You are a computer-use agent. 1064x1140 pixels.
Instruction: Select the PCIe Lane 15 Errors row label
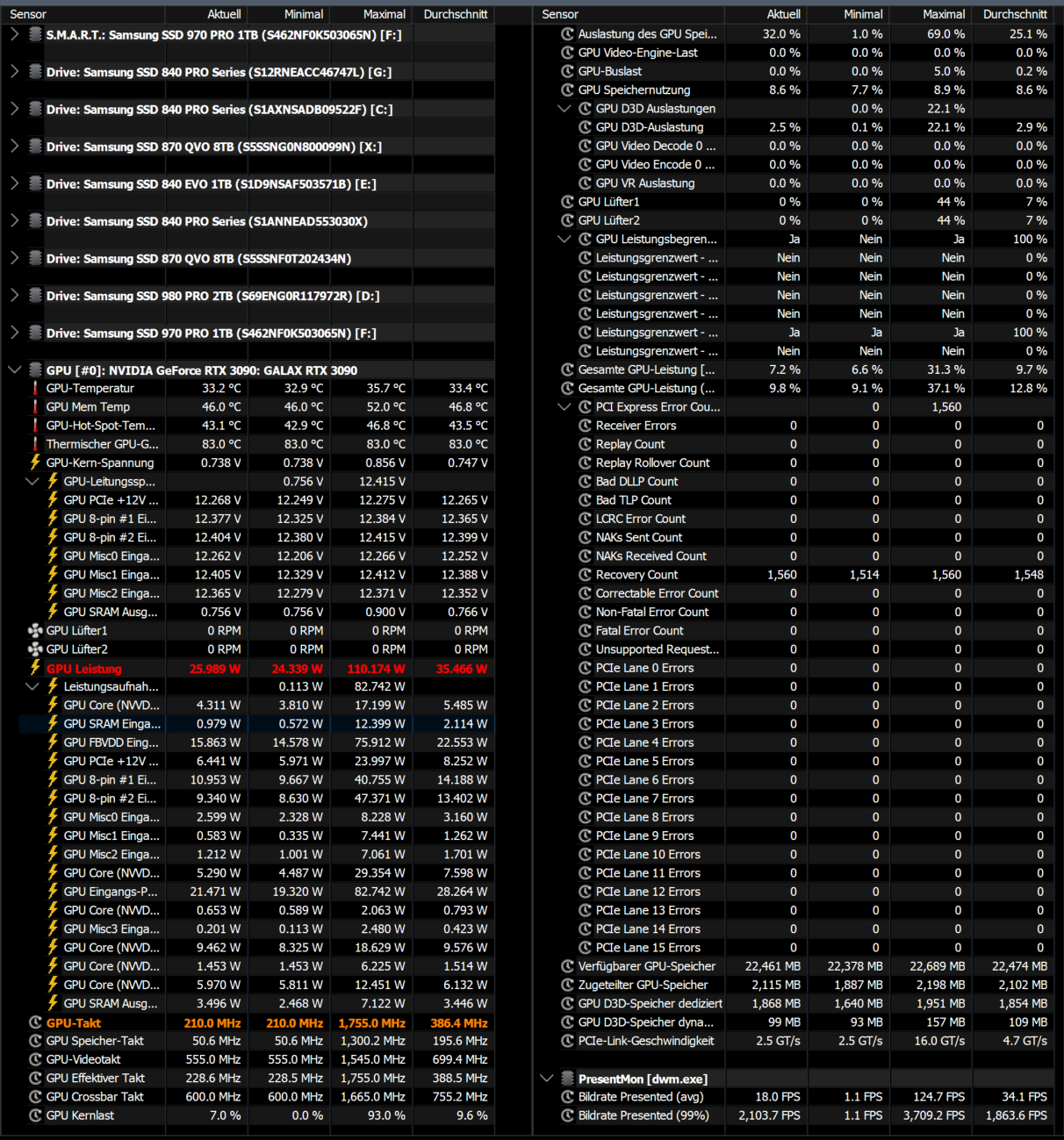coord(648,948)
